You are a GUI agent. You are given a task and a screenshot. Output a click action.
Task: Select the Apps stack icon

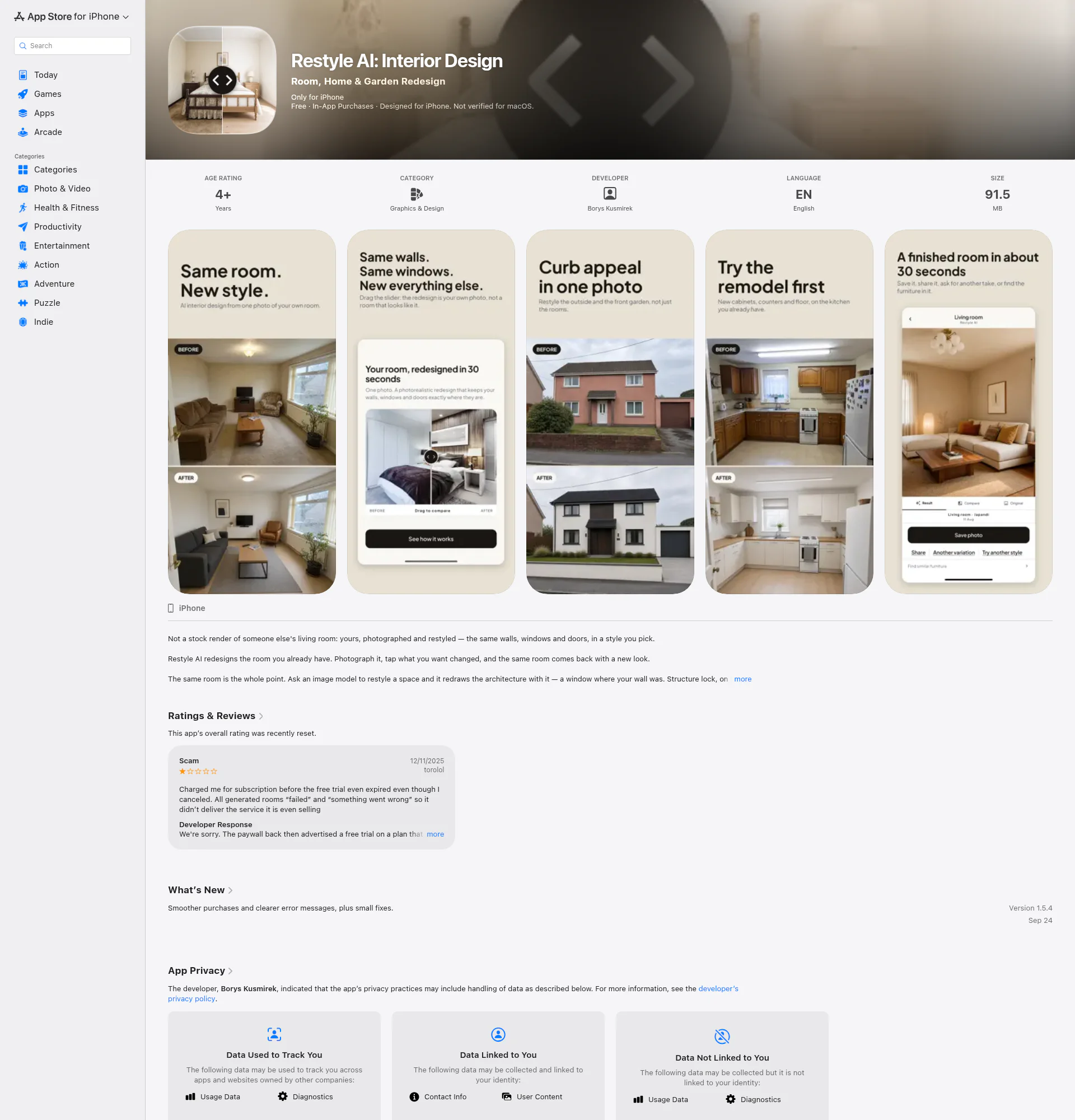(23, 113)
